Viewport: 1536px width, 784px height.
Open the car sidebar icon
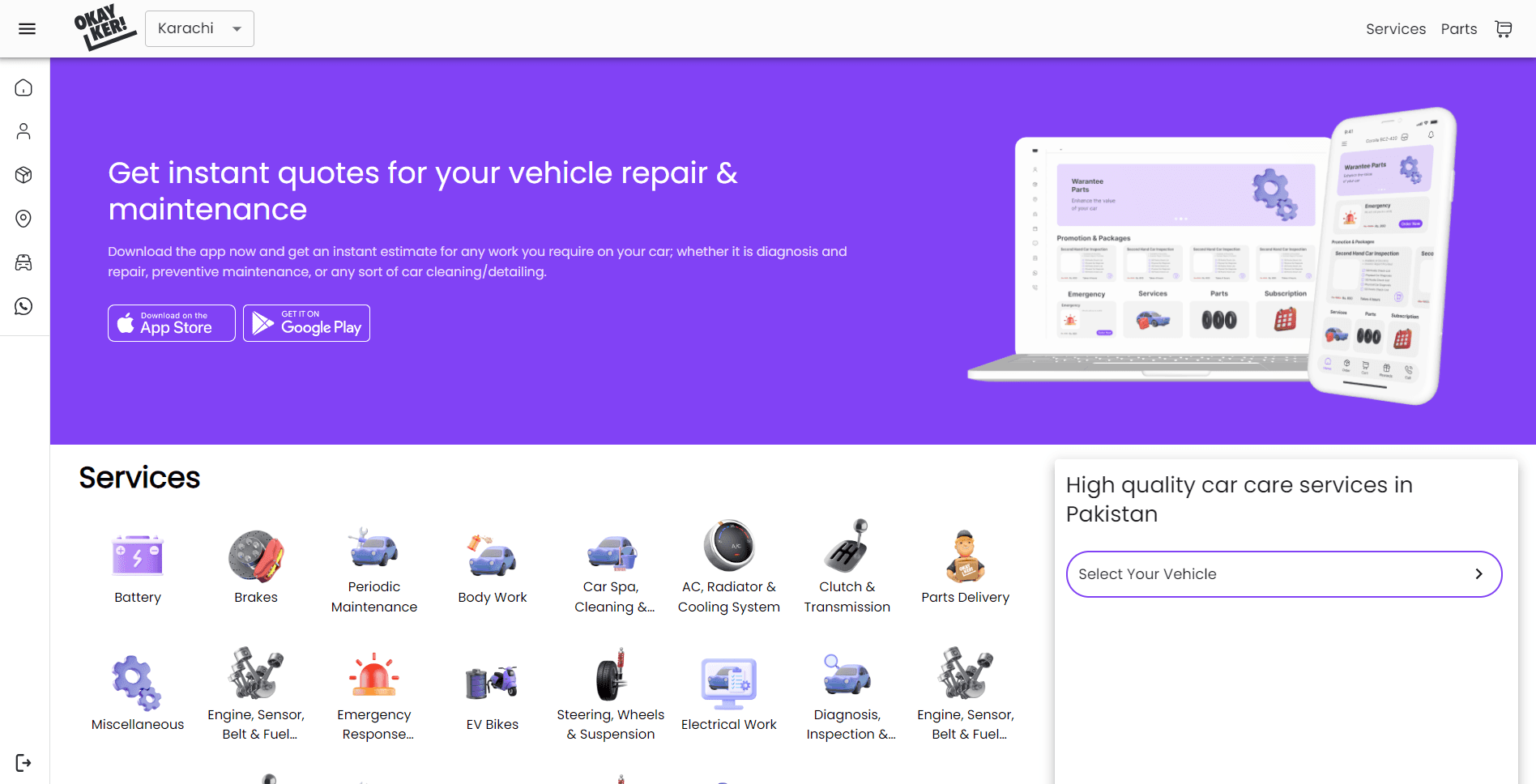(x=23, y=262)
